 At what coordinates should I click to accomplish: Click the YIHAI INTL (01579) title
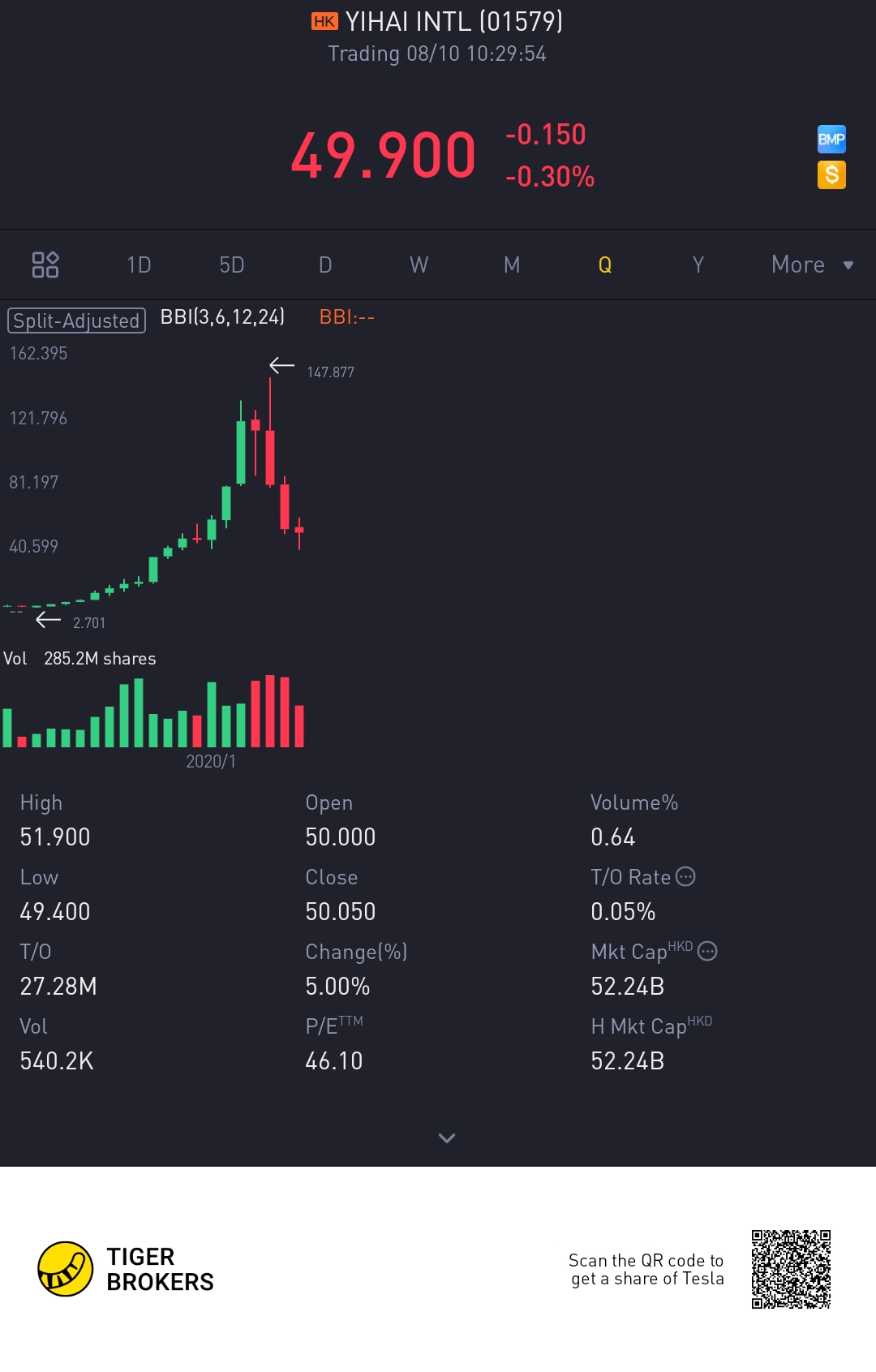(453, 21)
